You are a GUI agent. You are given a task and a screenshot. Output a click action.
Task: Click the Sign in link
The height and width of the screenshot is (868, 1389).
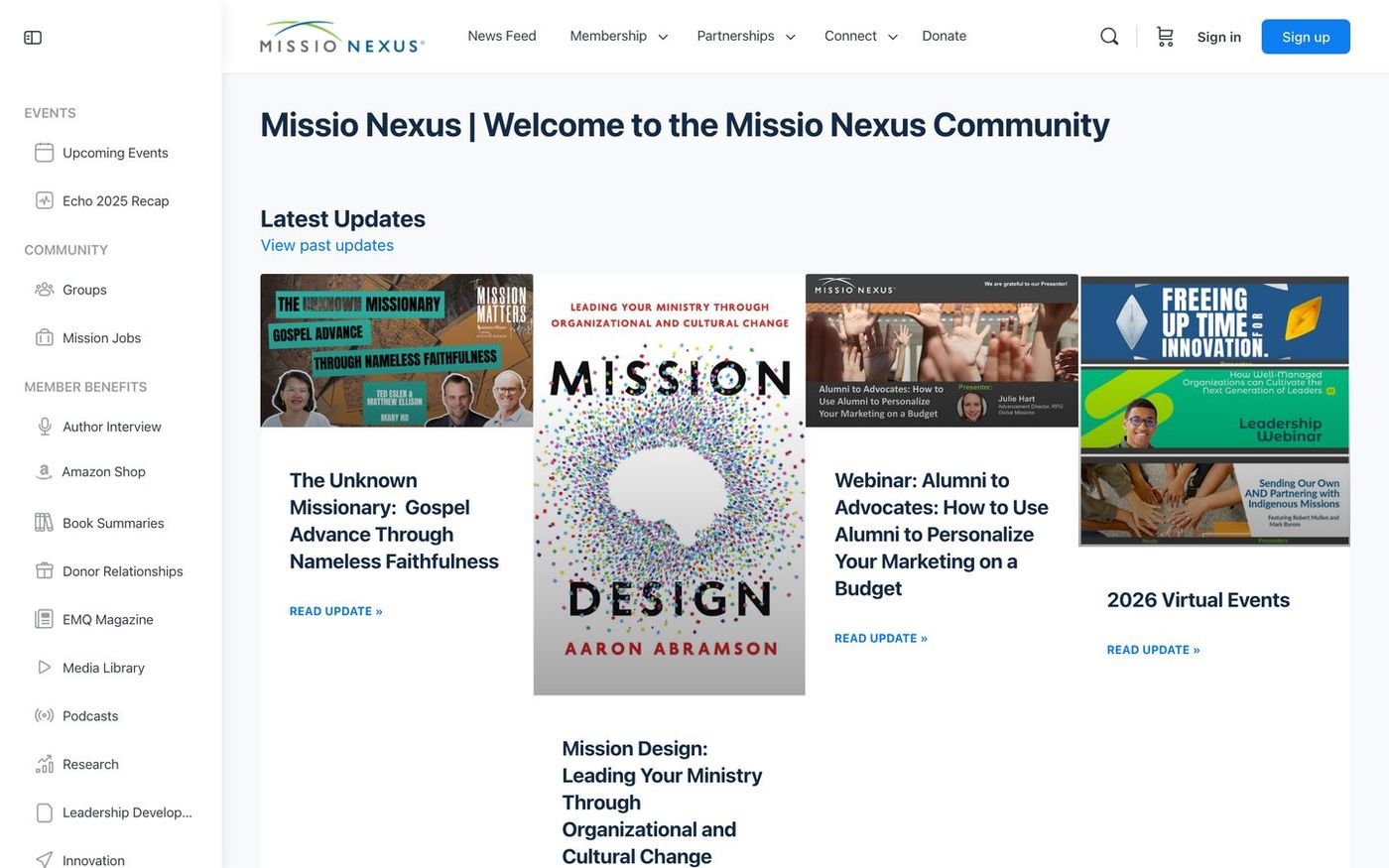pos(1218,37)
